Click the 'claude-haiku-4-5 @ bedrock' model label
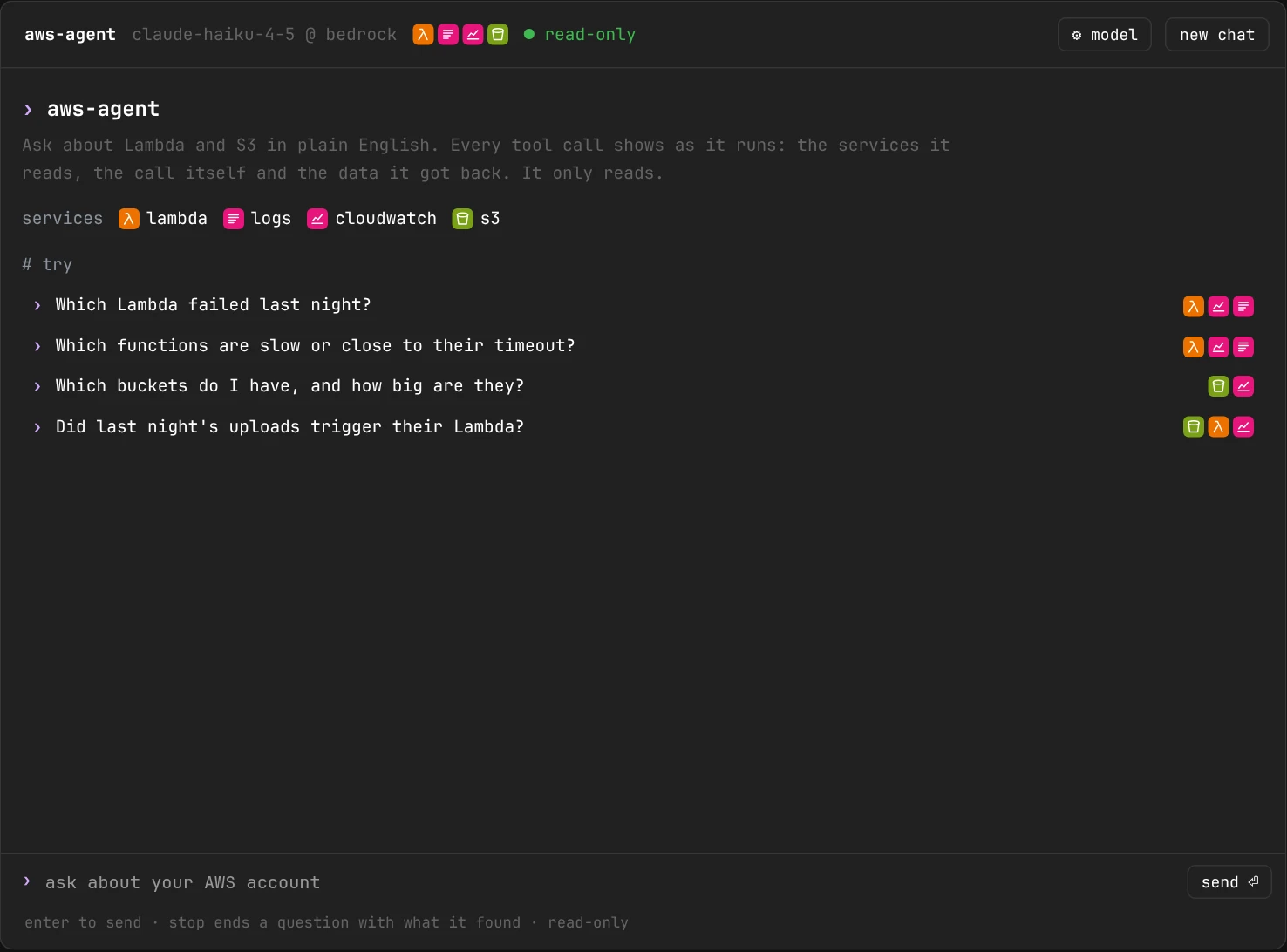This screenshot has width=1287, height=952. [x=264, y=35]
